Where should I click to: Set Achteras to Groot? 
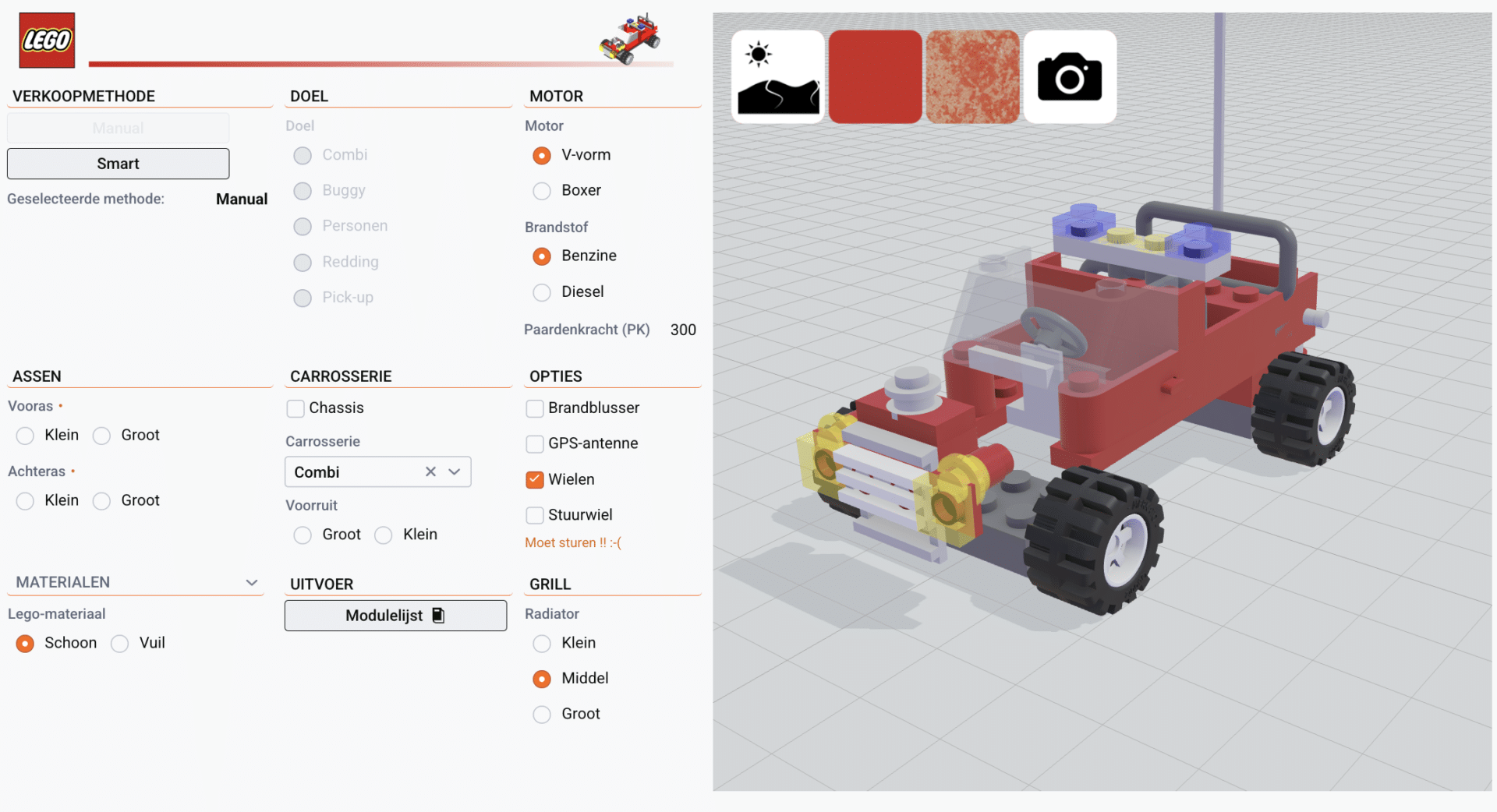point(101,501)
